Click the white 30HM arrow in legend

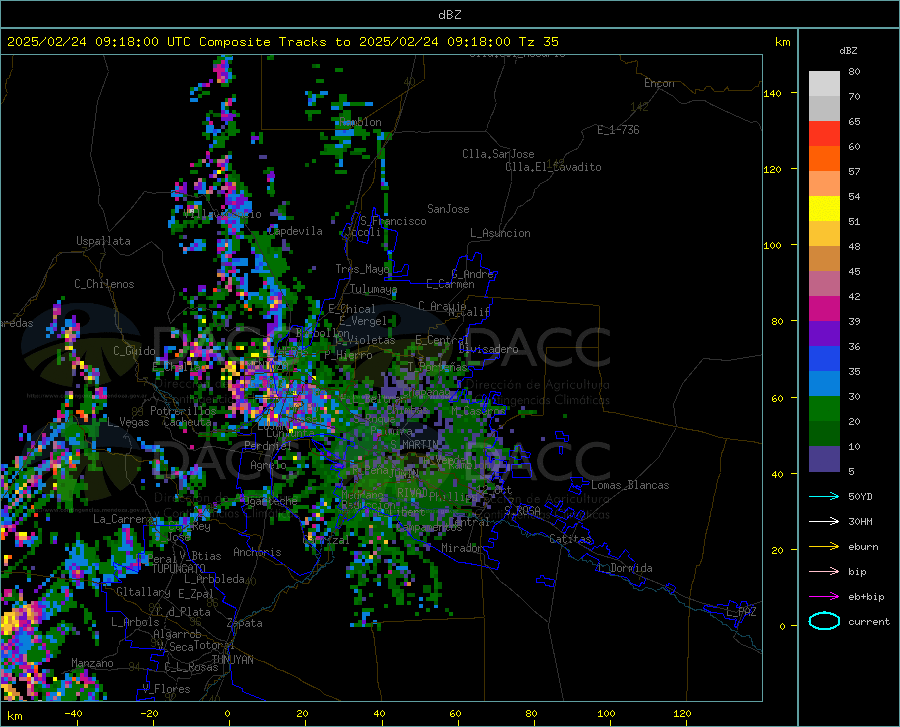[824, 521]
